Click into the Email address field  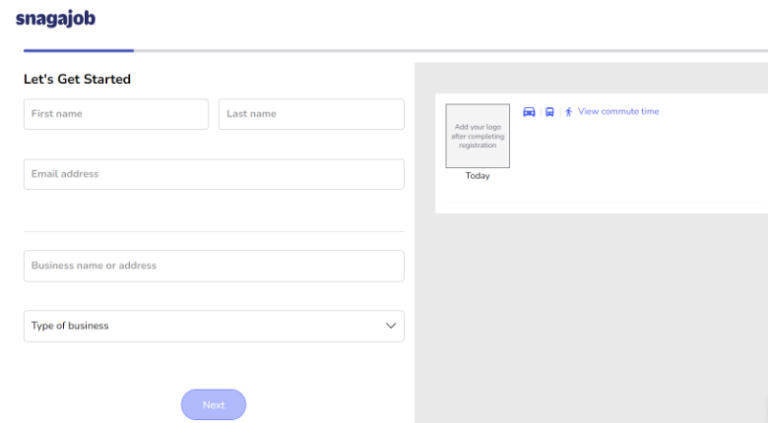coord(213,174)
